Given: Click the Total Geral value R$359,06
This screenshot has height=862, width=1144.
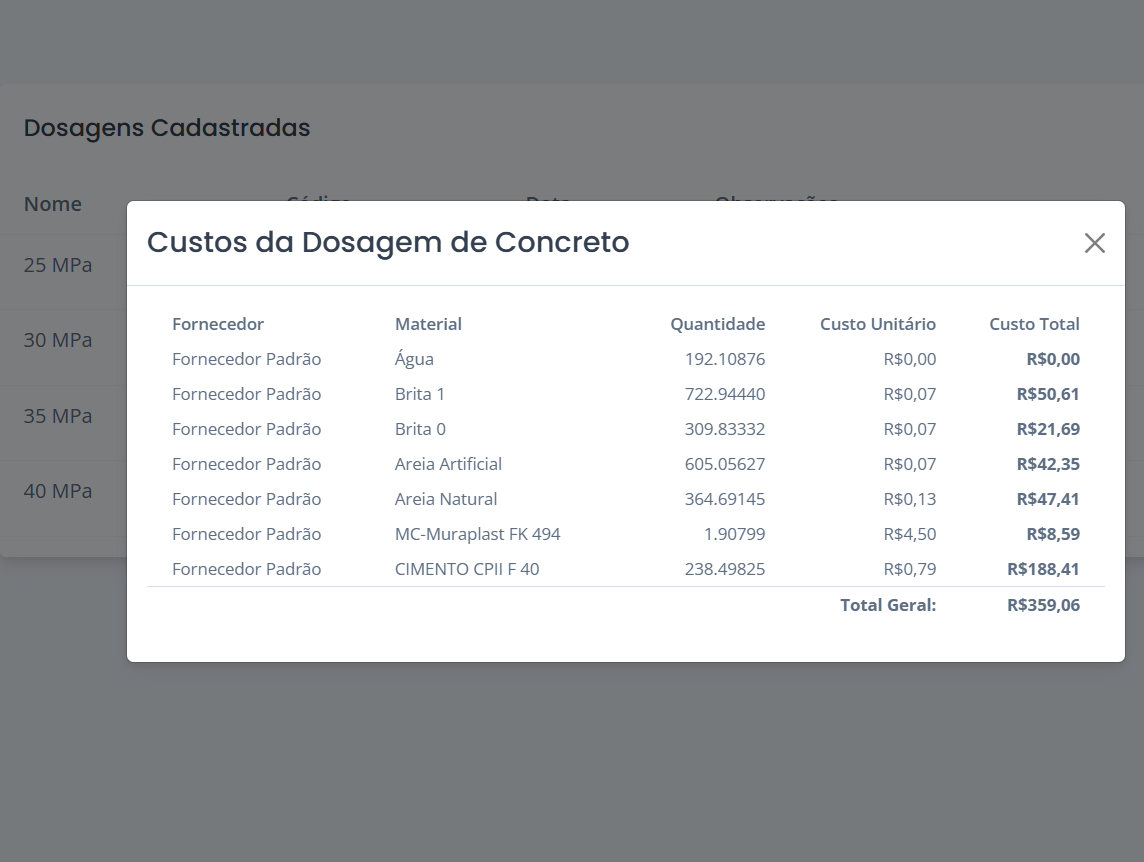Looking at the screenshot, I should tap(1043, 605).
